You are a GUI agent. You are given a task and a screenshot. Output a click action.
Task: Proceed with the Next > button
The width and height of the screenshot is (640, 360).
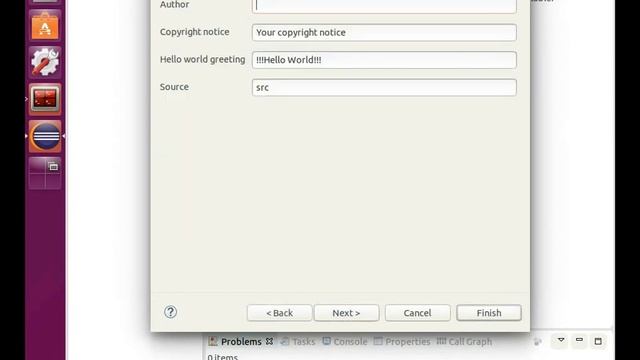[x=347, y=313]
